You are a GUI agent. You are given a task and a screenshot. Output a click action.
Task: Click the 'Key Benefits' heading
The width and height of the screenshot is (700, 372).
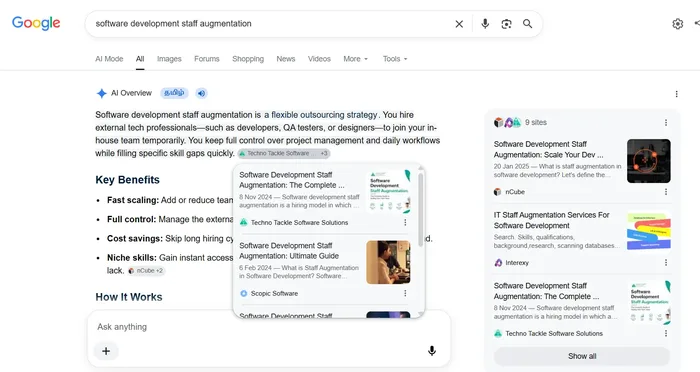[127, 180]
